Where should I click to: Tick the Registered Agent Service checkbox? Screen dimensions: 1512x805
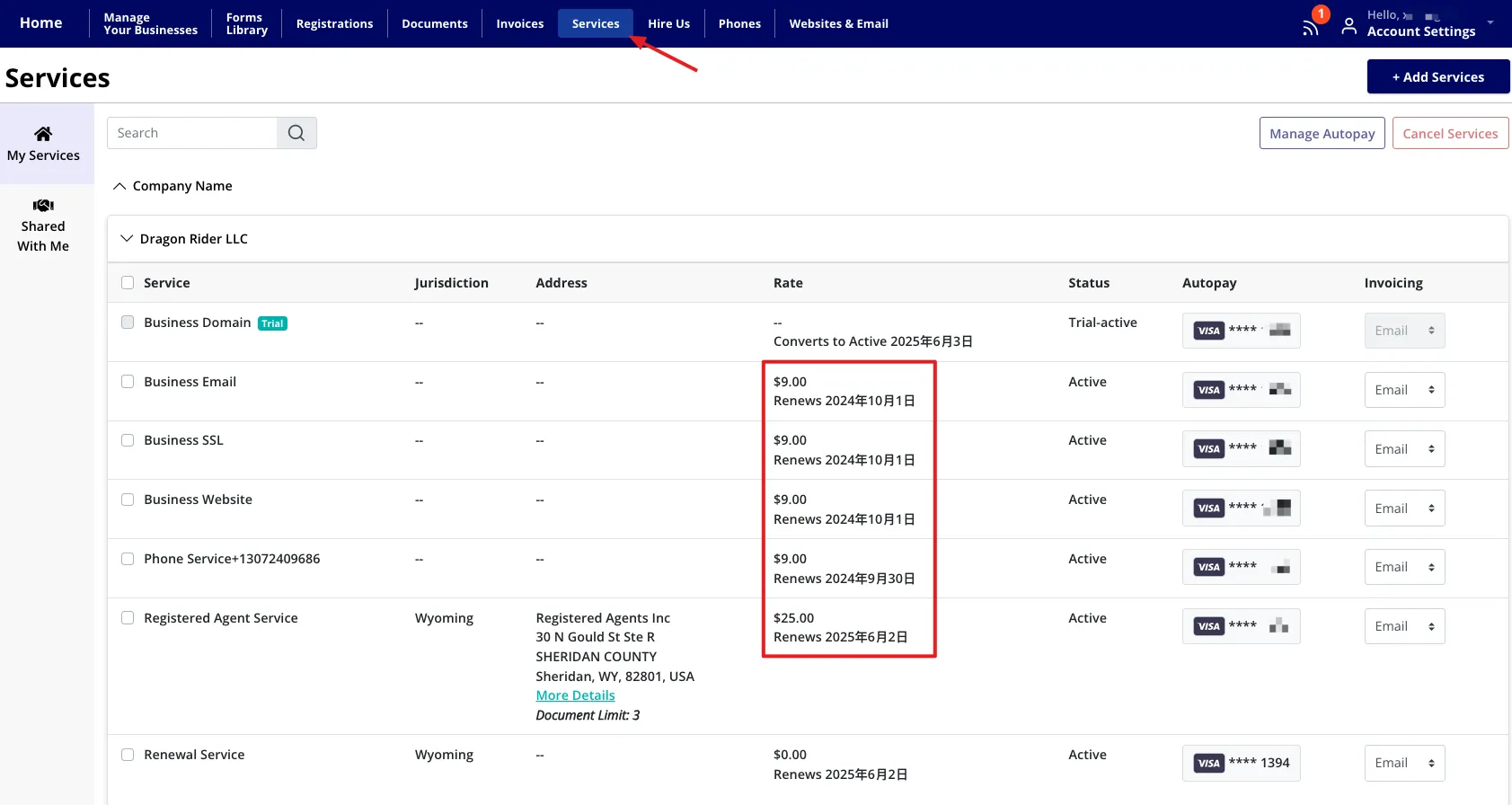coord(128,618)
